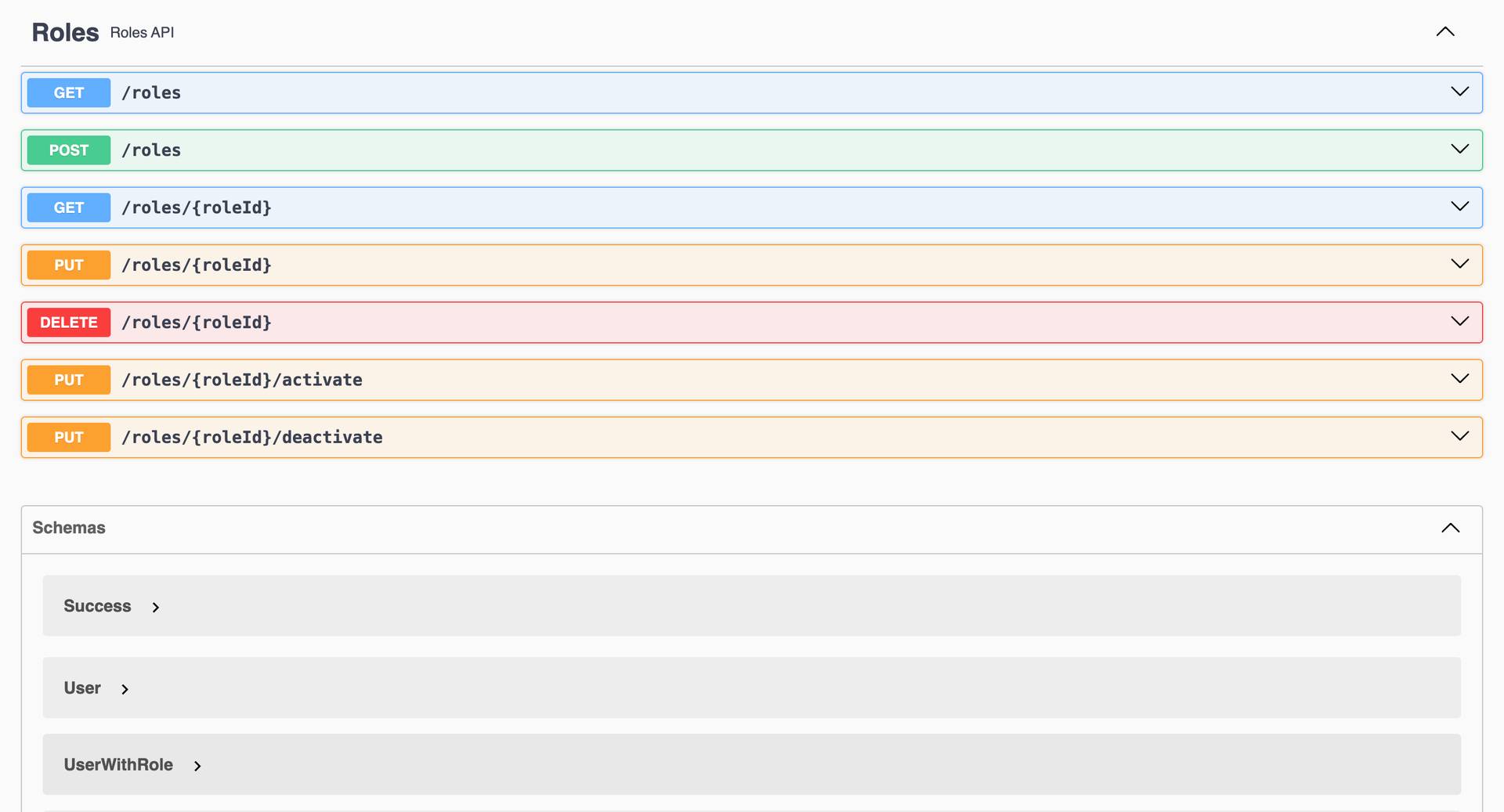
Task: Expand the Success schema arrow
Action: click(x=156, y=608)
